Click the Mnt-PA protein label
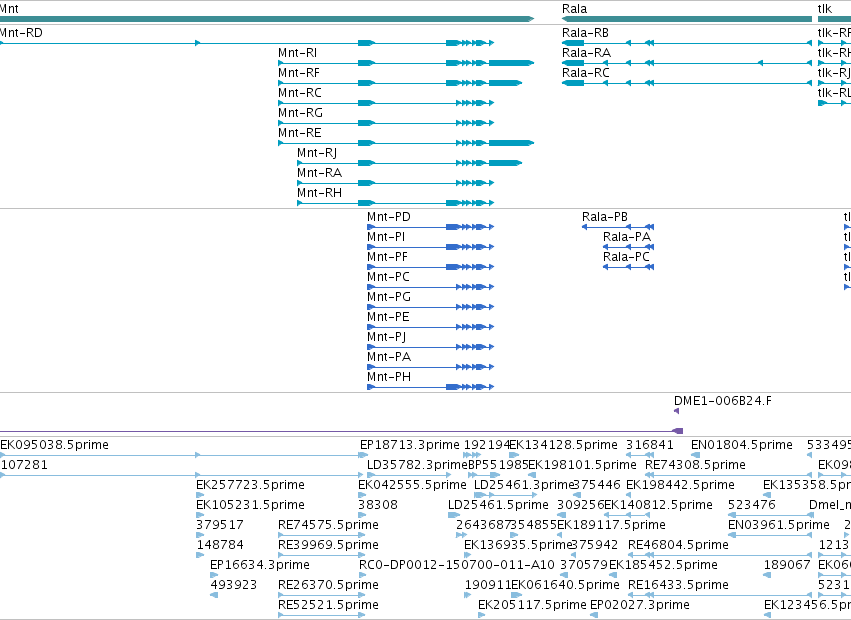 tap(389, 357)
